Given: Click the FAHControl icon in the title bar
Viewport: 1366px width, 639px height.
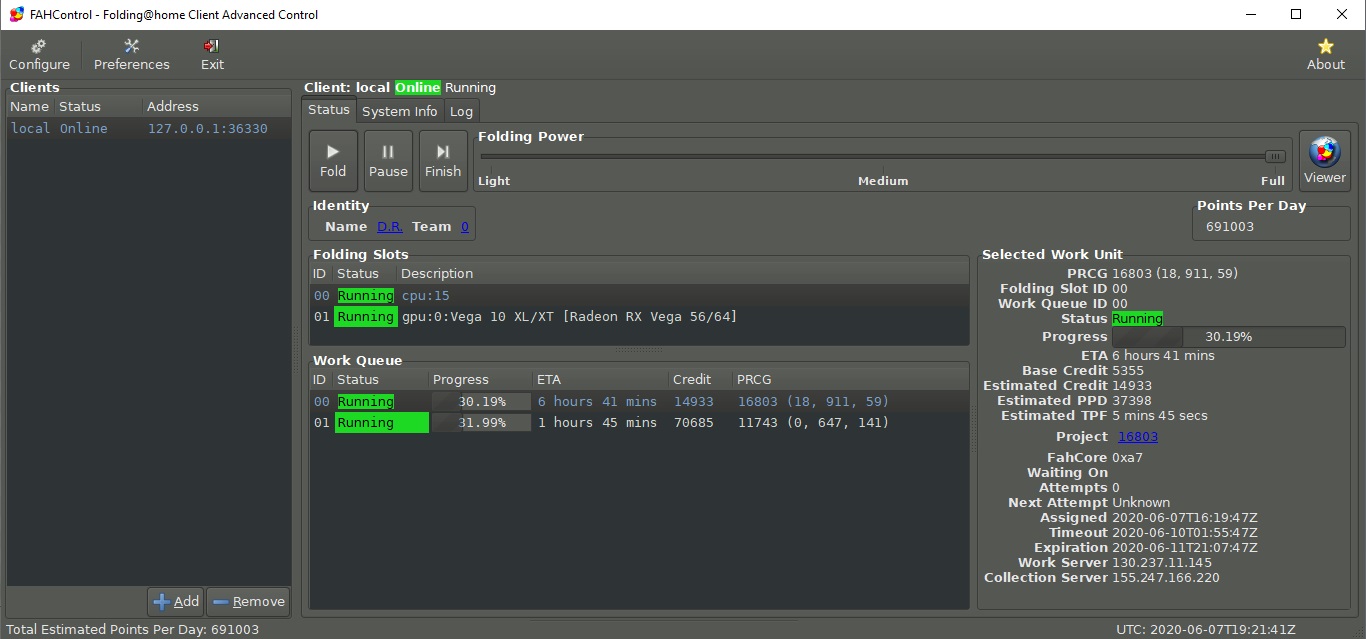Looking at the screenshot, I should click(16, 15).
